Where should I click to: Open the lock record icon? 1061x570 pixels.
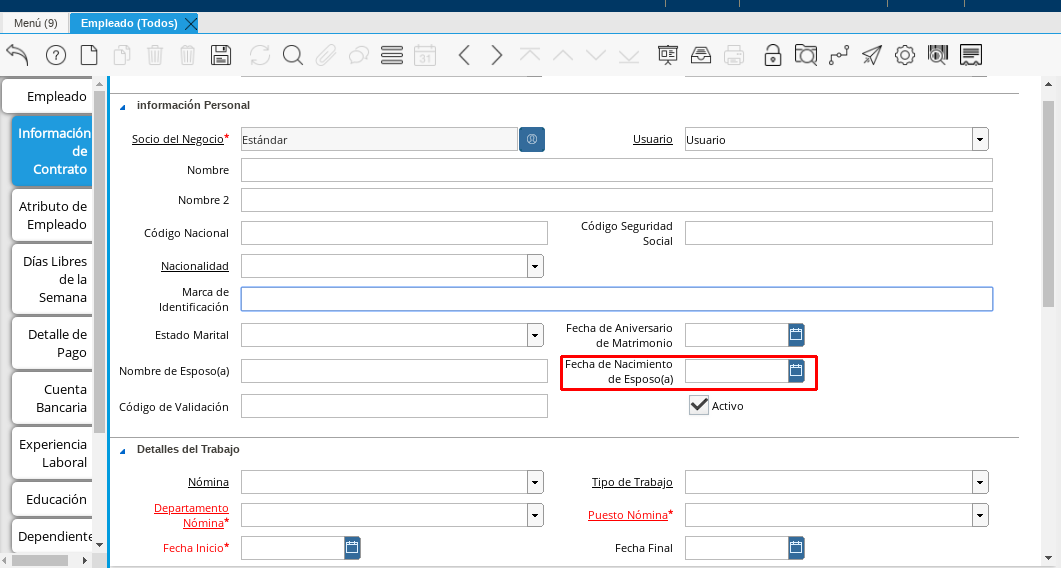[772, 55]
